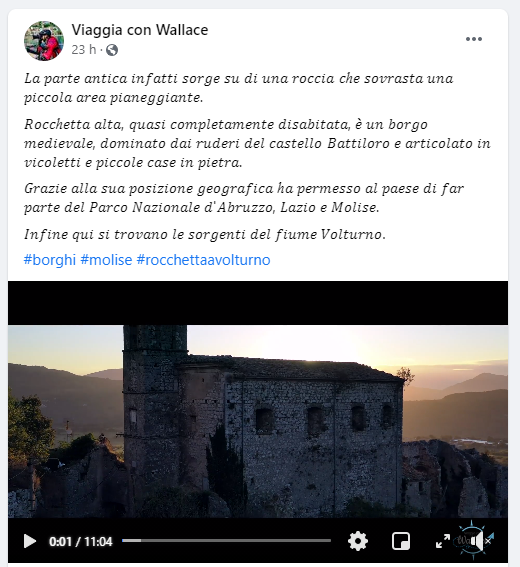This screenshot has height=567, width=520.
Task: Open the 23 h post timestamp
Action: coord(84,50)
